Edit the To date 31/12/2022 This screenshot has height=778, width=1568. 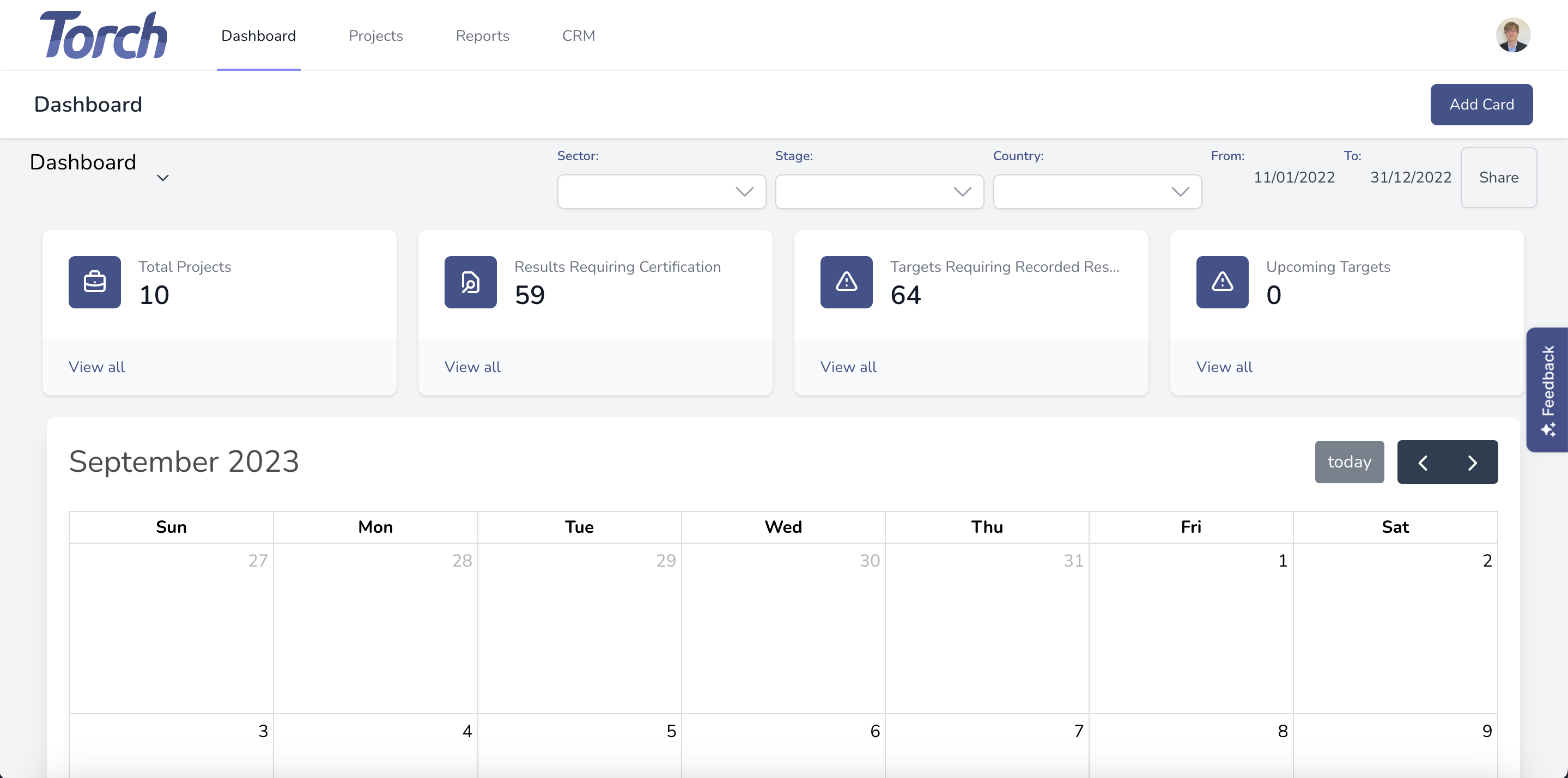pos(1411,177)
